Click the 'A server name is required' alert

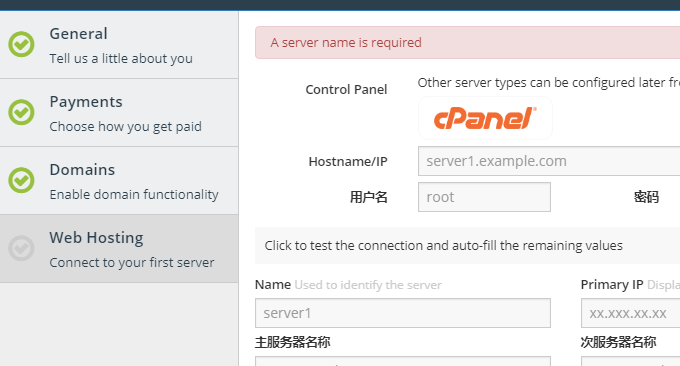point(468,42)
